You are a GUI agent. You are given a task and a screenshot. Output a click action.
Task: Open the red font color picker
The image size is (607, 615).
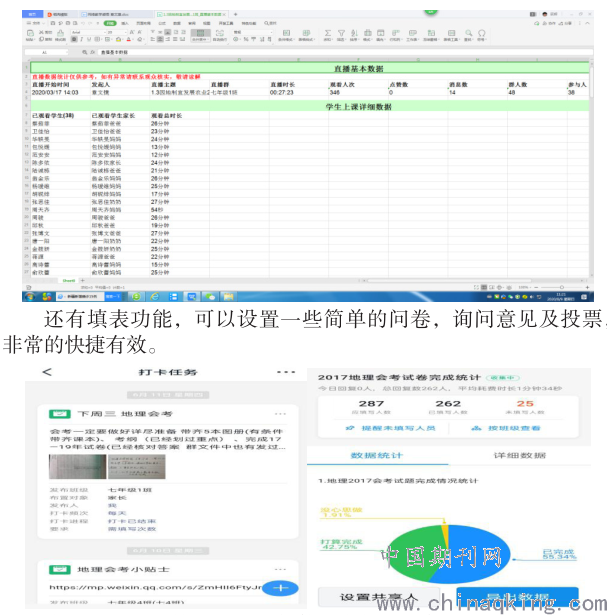[129, 40]
